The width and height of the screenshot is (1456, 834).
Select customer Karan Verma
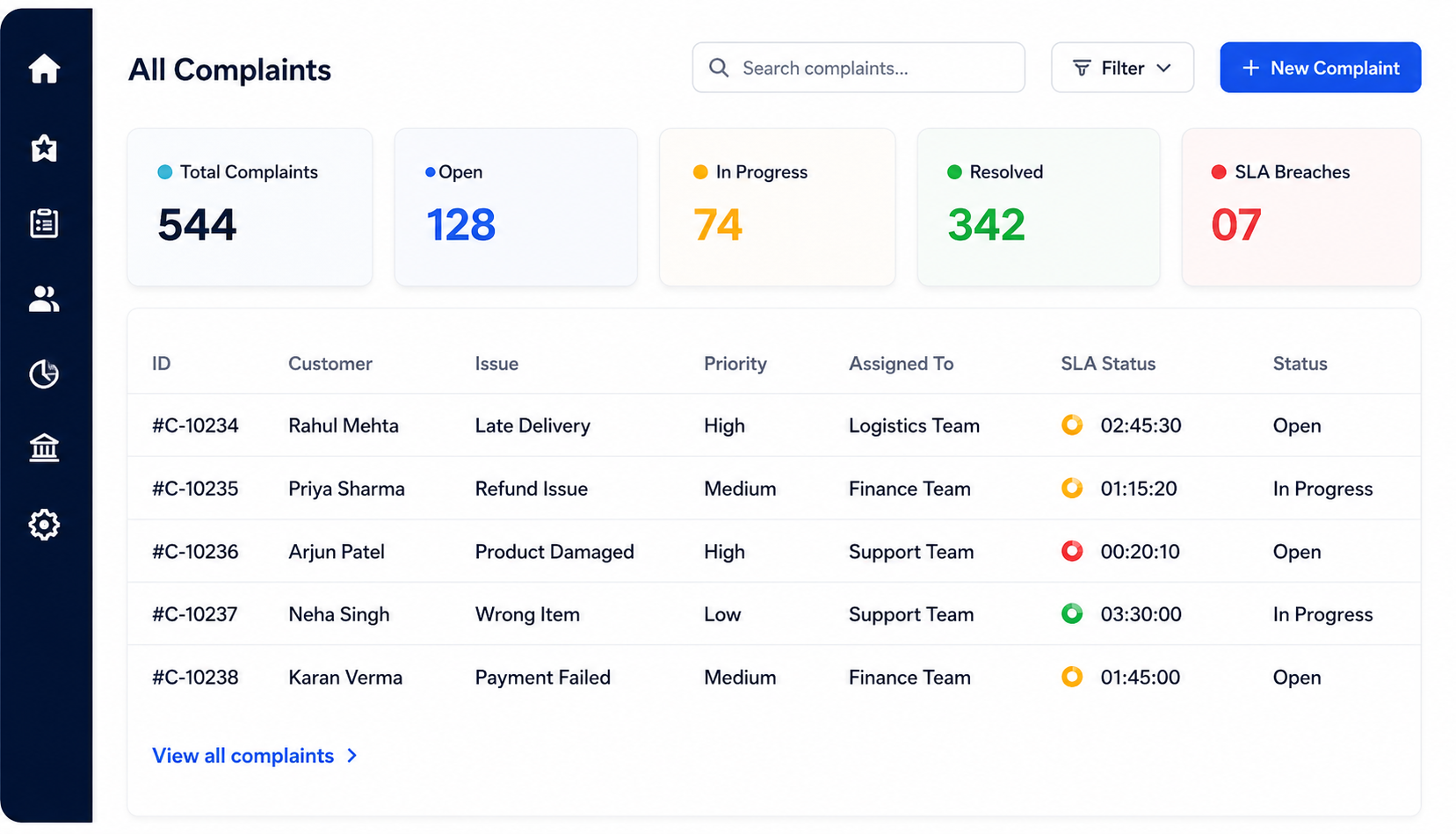tap(345, 678)
